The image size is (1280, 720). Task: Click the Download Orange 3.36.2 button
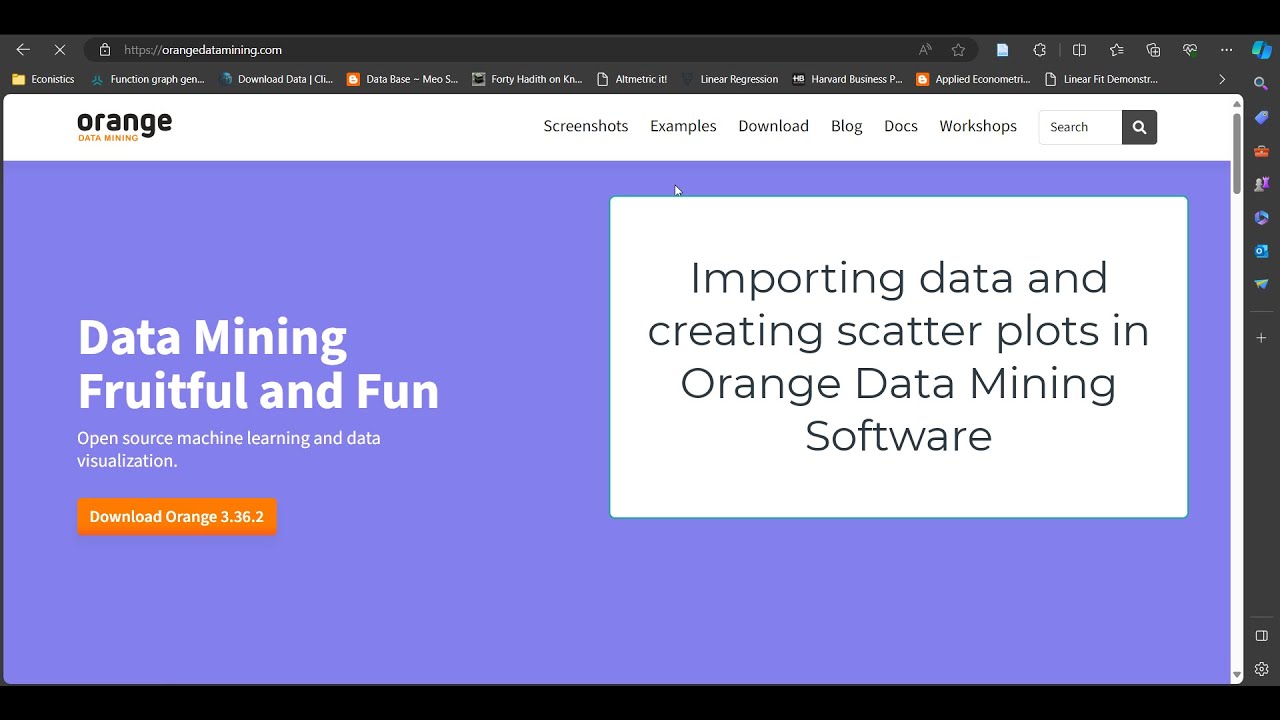177,517
